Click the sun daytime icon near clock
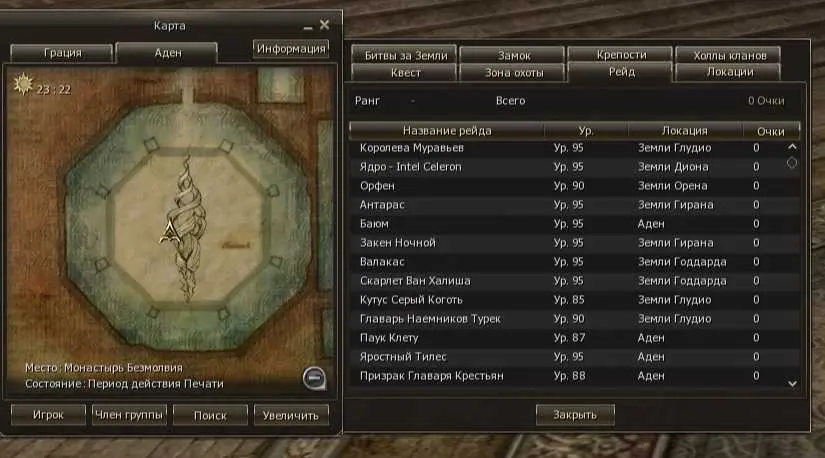825x458 pixels. coord(23,84)
